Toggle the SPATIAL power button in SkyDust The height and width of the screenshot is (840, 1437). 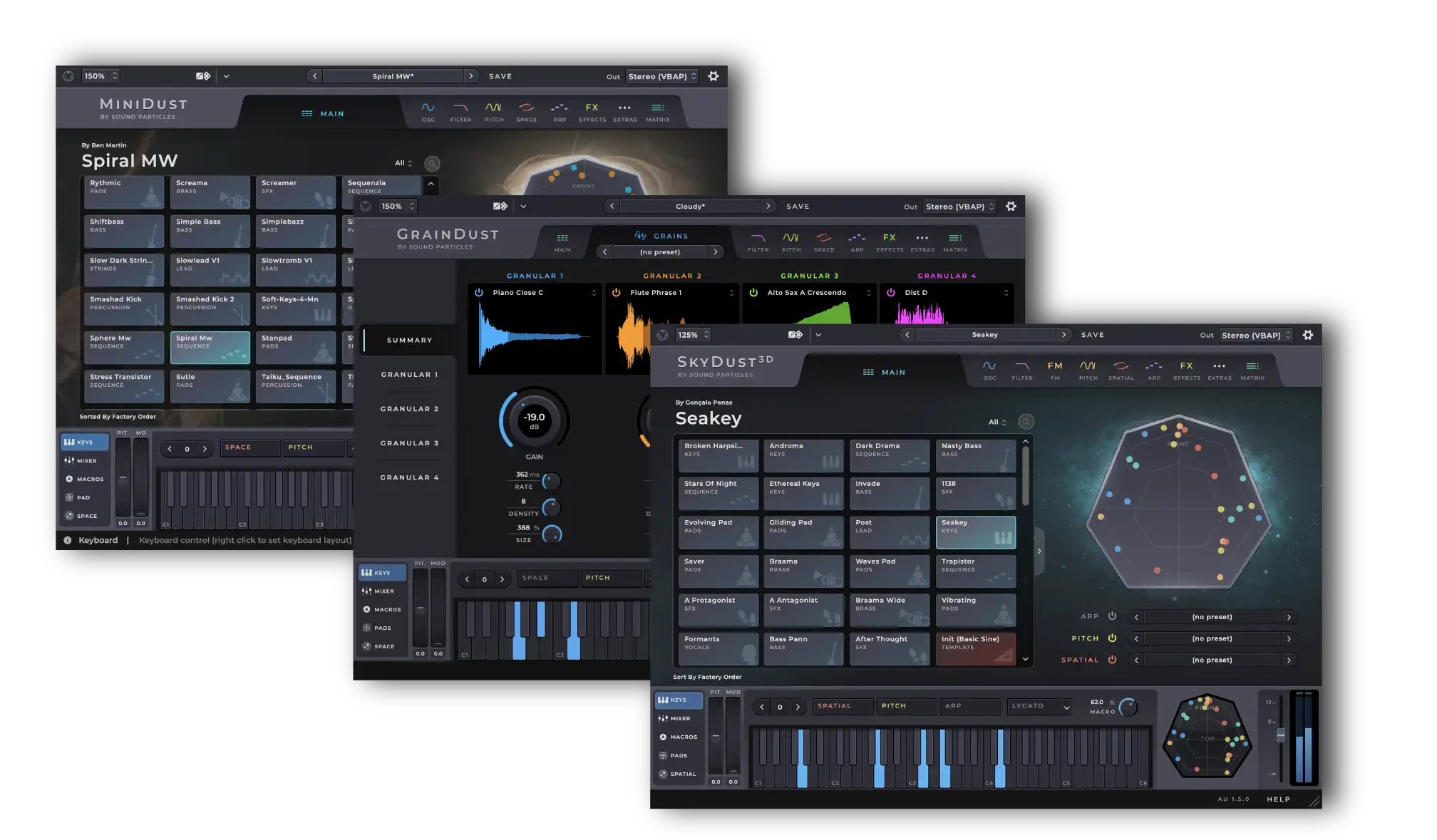1112,660
